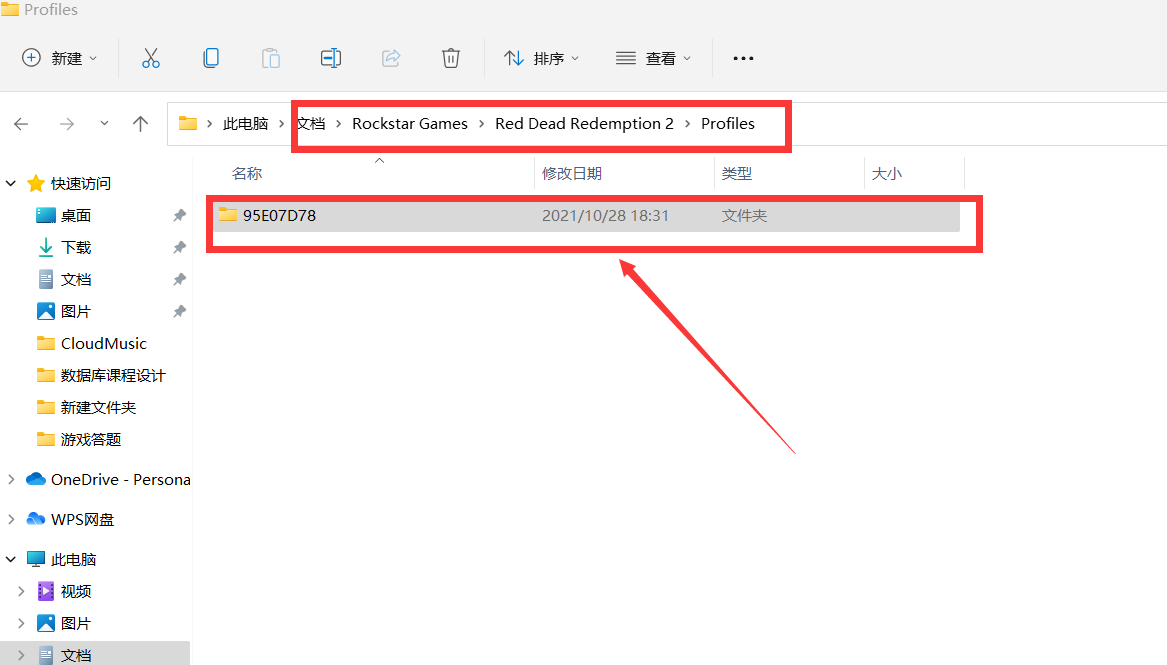The height and width of the screenshot is (665, 1167).
Task: Open the three-dots more options menu
Action: click(x=743, y=58)
